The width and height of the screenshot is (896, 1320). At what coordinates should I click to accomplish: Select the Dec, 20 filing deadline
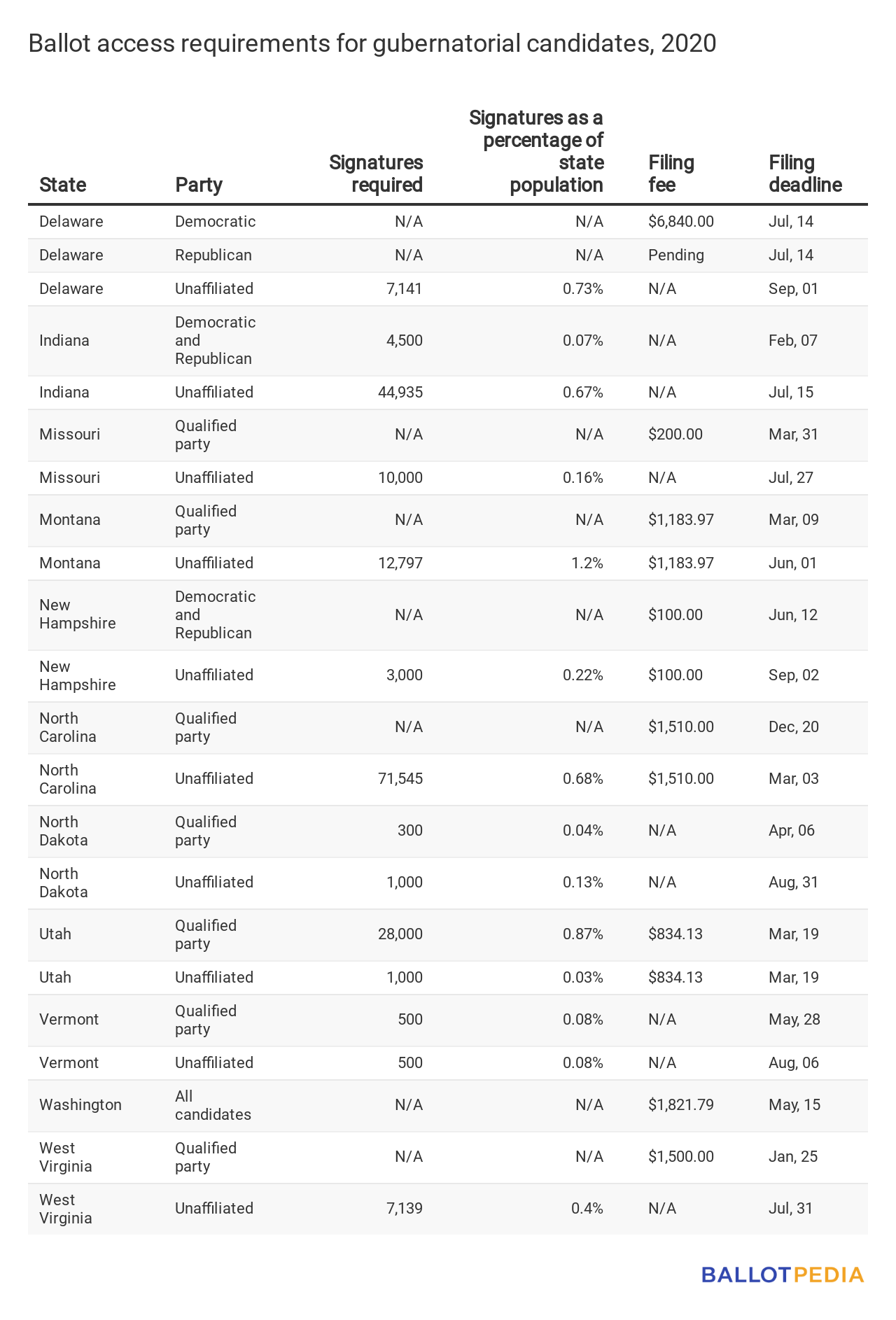pyautogui.click(x=794, y=727)
